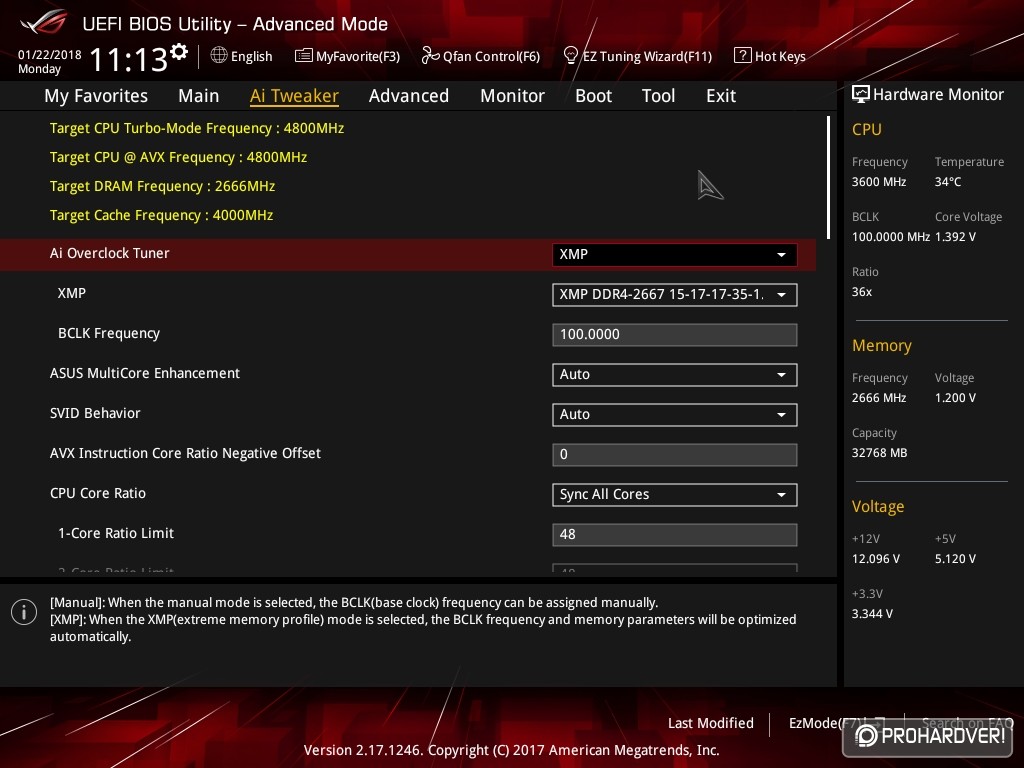The width and height of the screenshot is (1024, 768).
Task: Click the +12V 12.096 V reading
Action: pos(876,559)
